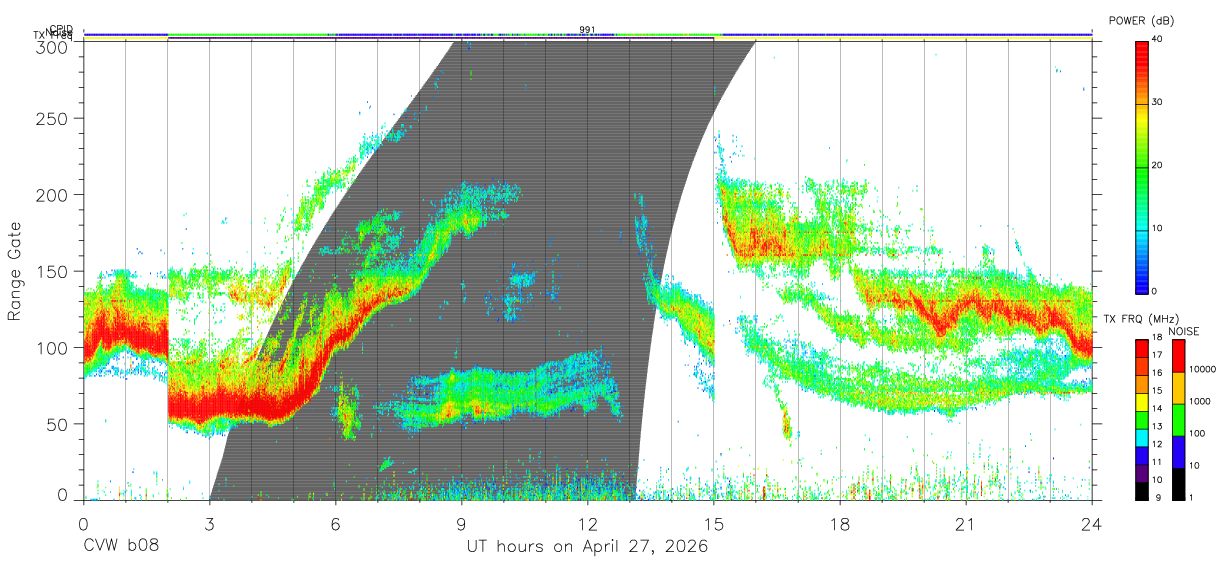Click the purple 10–11 MHz TX FRQ swatch

(1142, 472)
